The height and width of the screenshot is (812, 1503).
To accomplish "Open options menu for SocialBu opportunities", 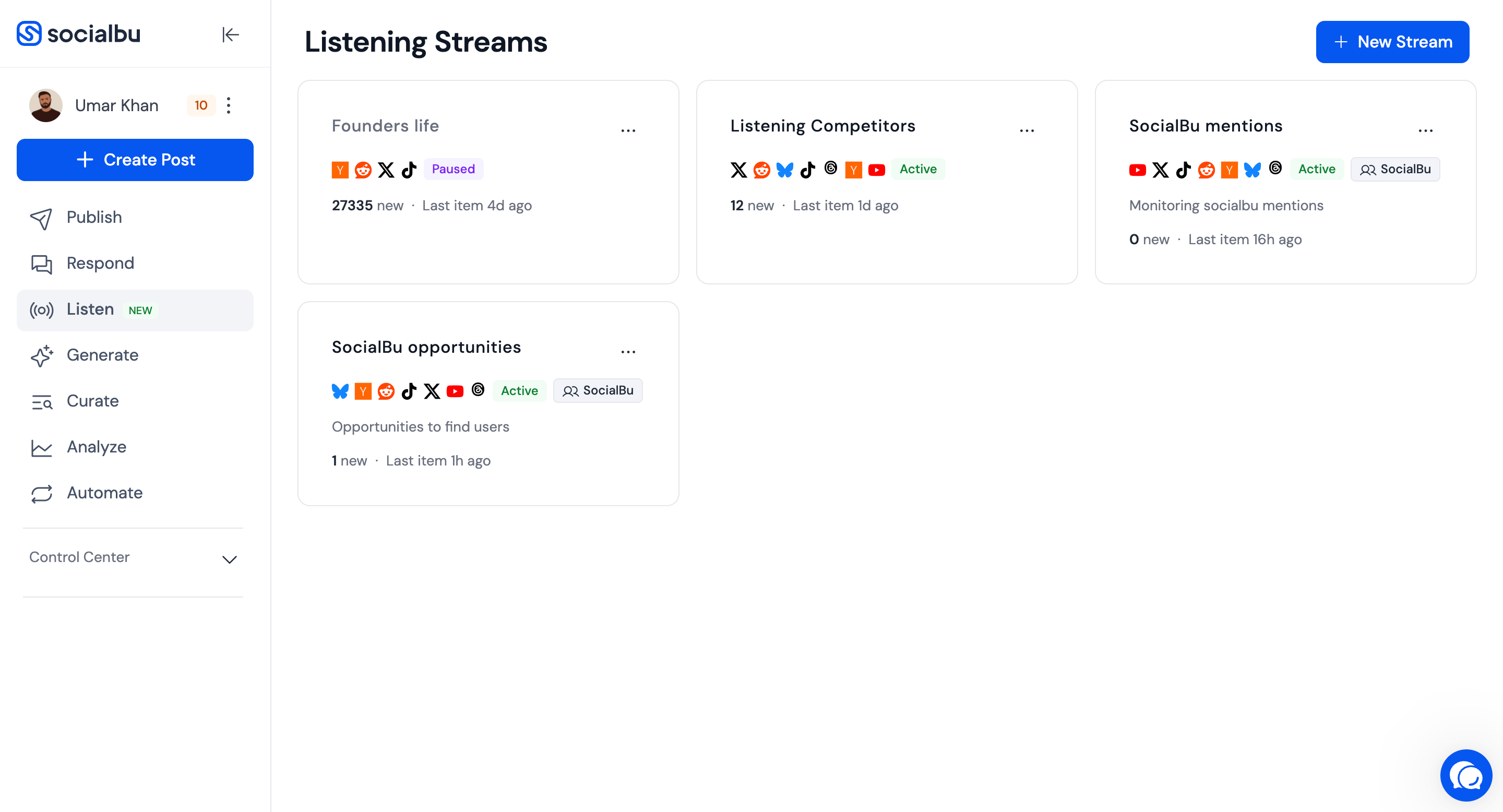I will [x=628, y=352].
